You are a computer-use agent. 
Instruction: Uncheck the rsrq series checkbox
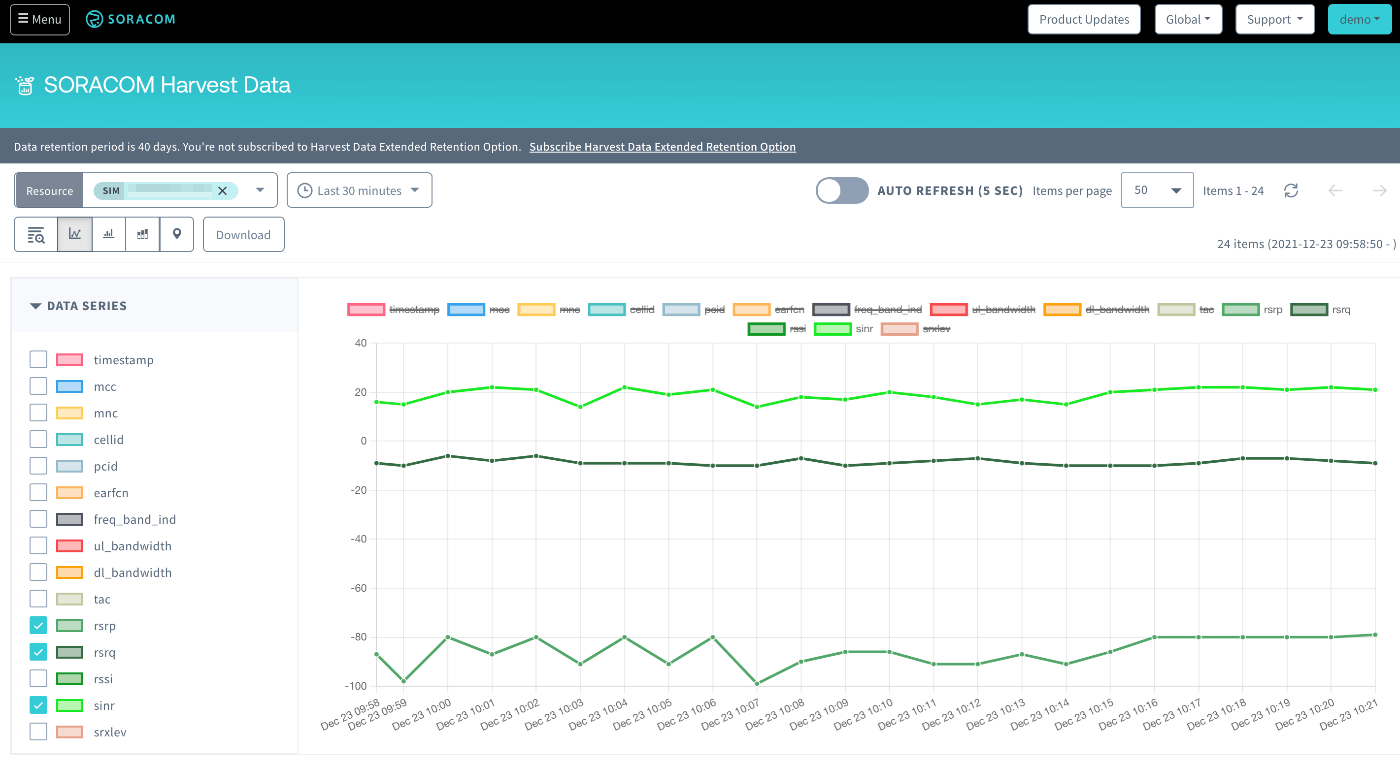(38, 652)
